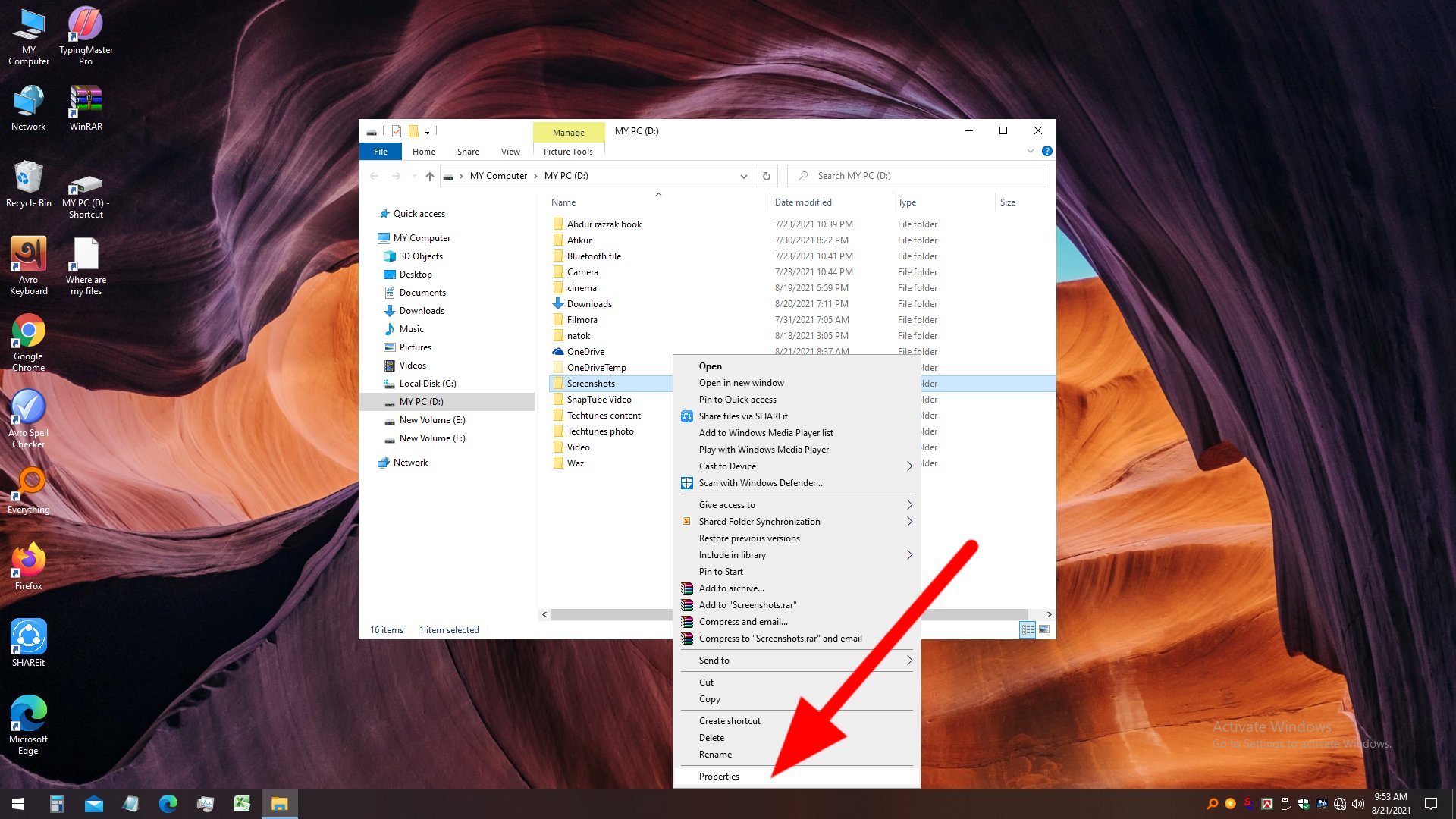Switch to Details view in the status bar

click(x=1029, y=630)
